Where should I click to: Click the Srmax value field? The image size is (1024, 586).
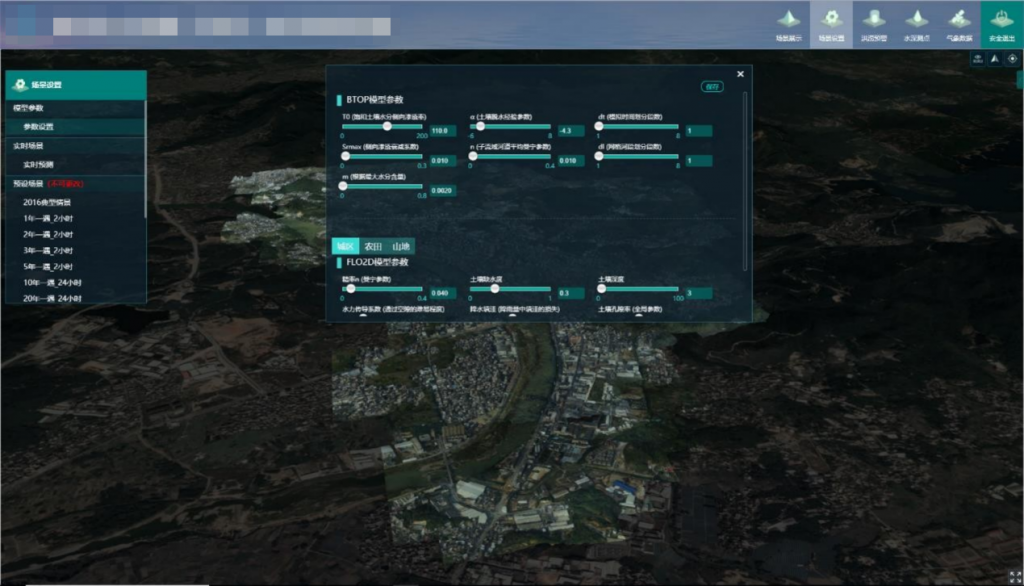click(x=443, y=161)
